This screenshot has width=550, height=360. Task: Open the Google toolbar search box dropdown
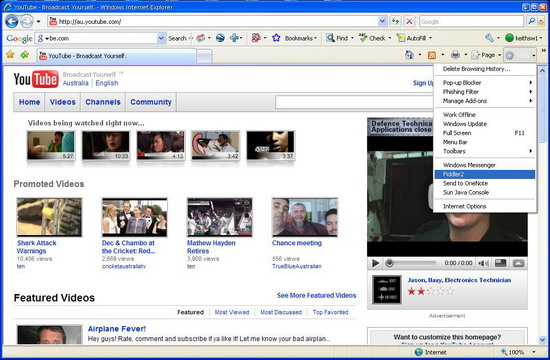[161, 38]
